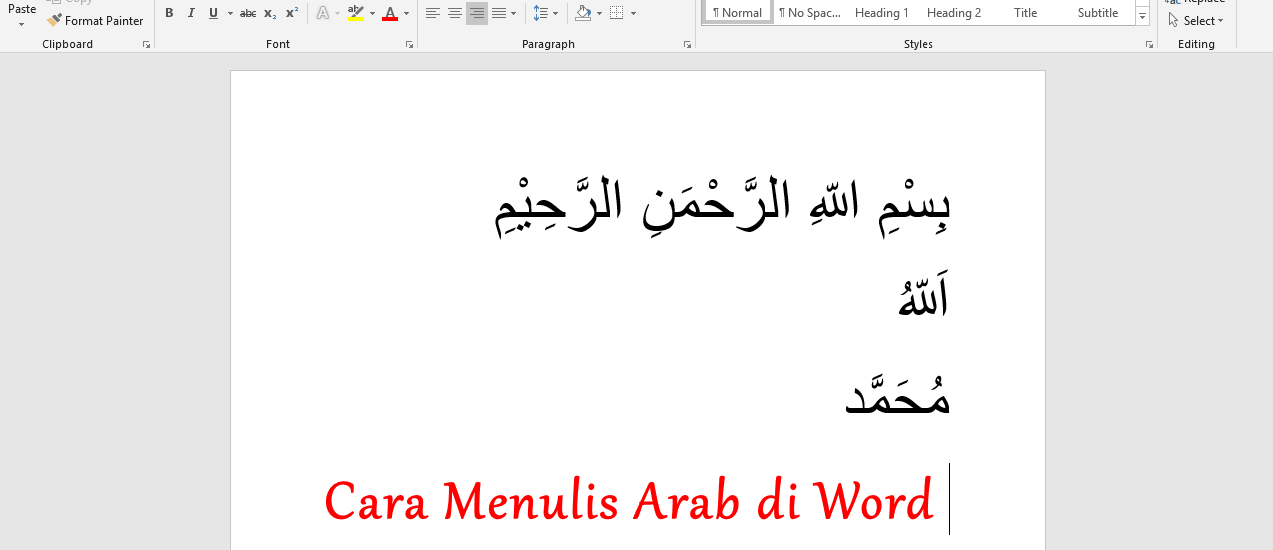Apply Heading 1 style
This screenshot has width=1273, height=550.
pyautogui.click(x=882, y=12)
